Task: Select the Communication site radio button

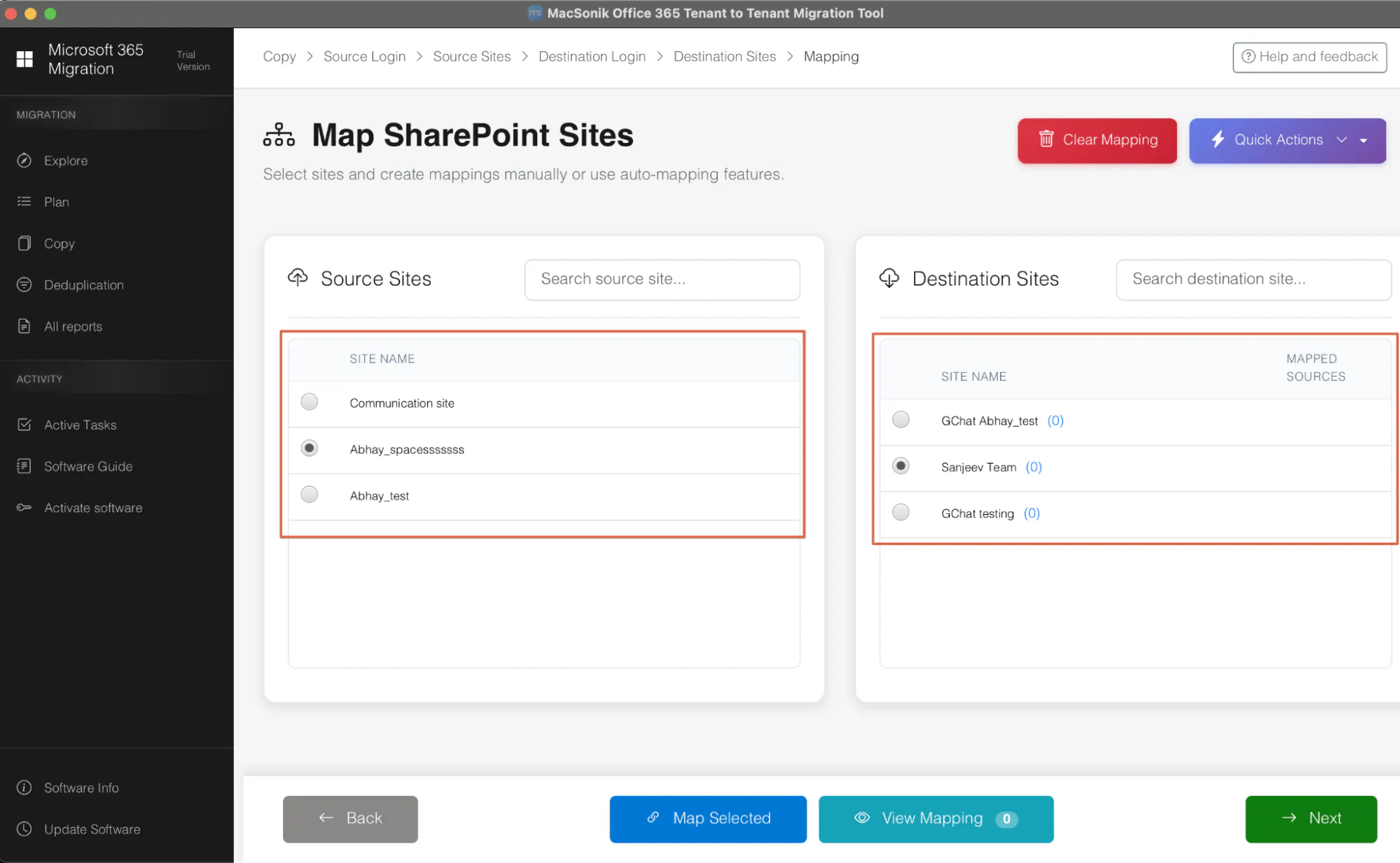Action: [309, 401]
